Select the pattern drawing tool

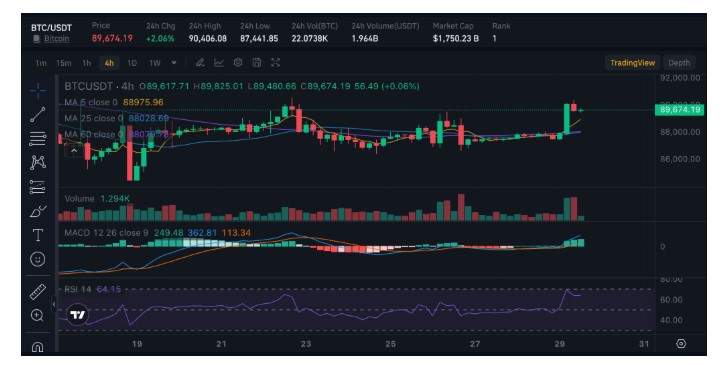[38, 162]
